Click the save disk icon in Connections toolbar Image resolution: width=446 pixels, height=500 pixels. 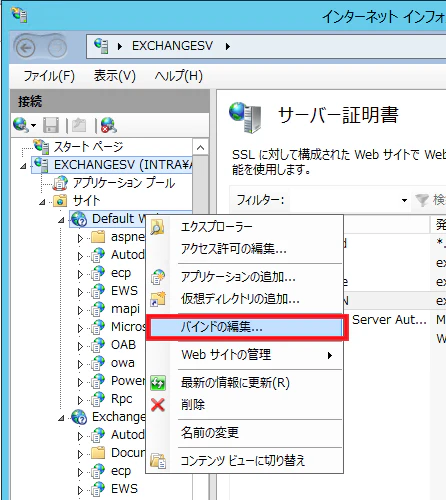[x=51, y=125]
